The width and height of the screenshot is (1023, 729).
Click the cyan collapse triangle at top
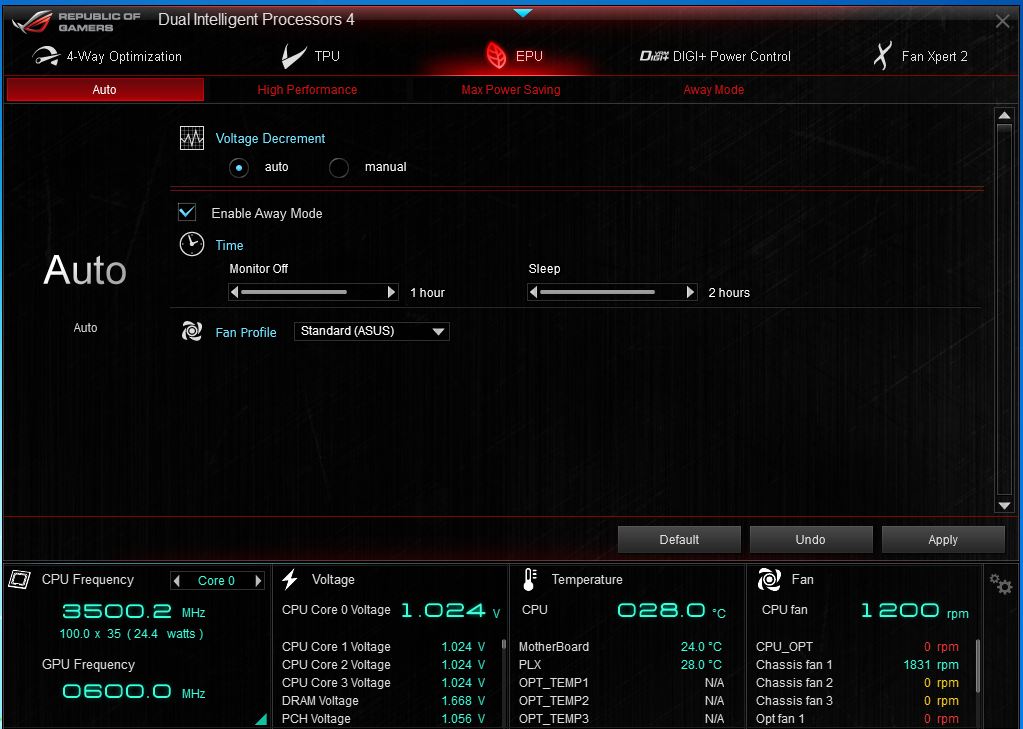pos(523,12)
